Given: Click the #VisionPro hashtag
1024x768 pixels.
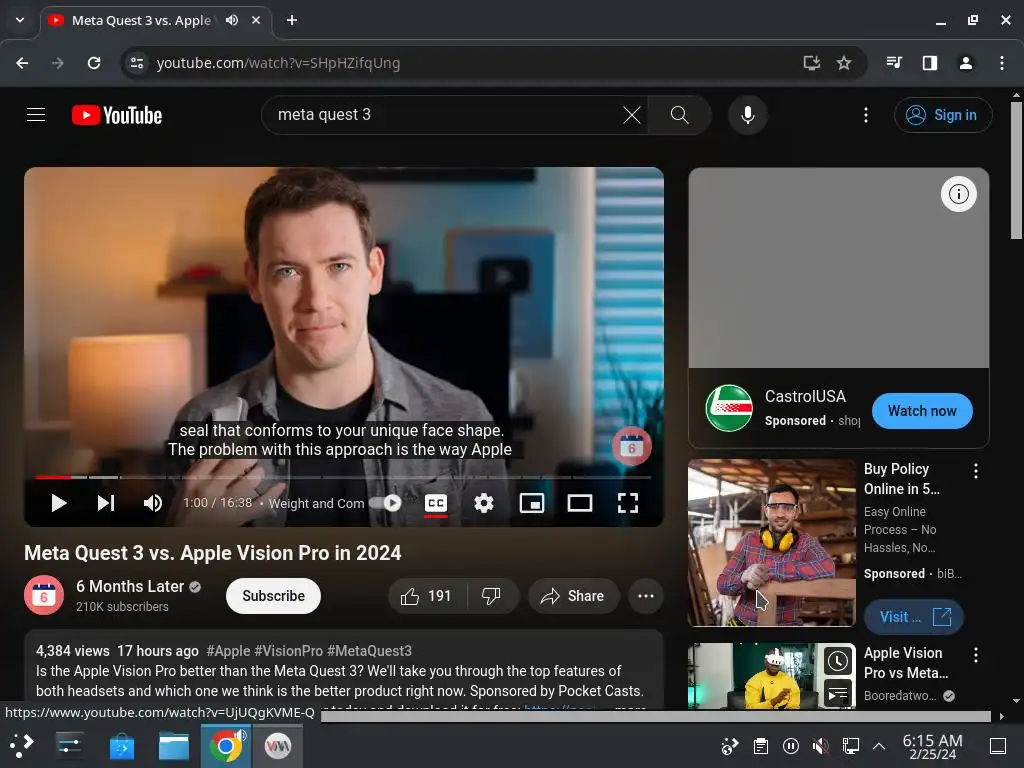Looking at the screenshot, I should tap(288, 651).
